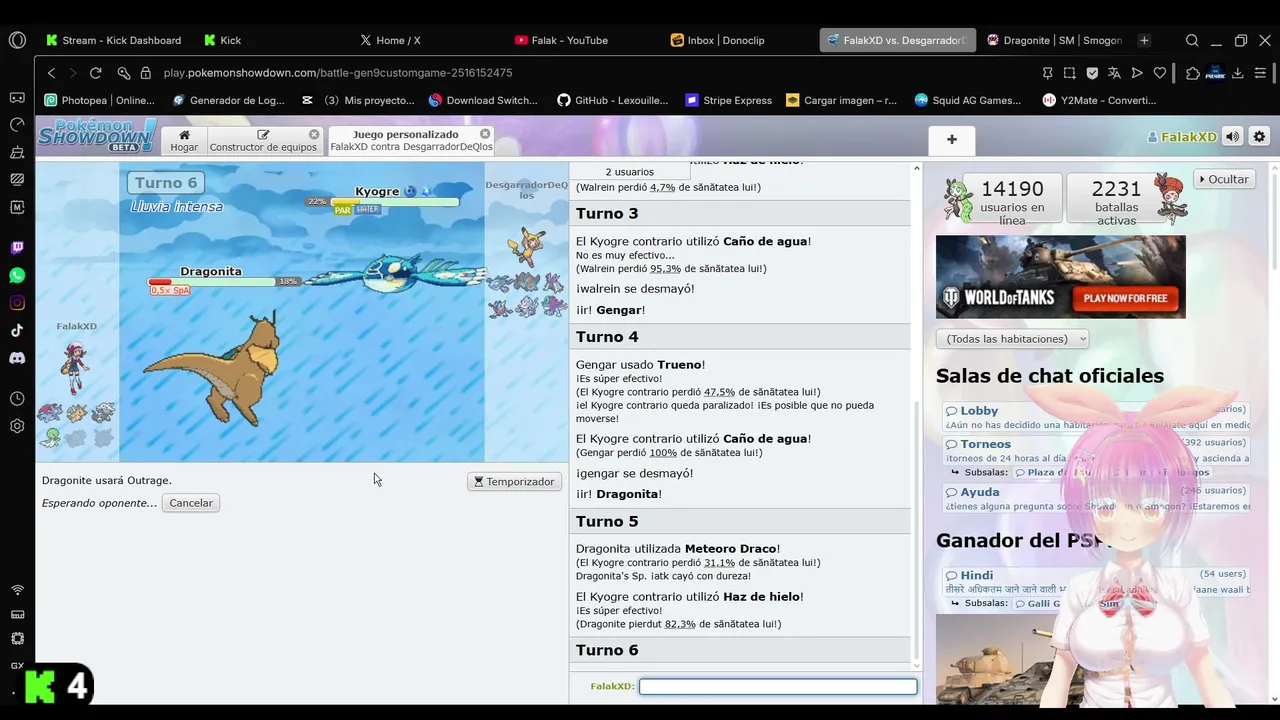Click the Cancelar button
This screenshot has width=1280, height=720.
(x=191, y=503)
